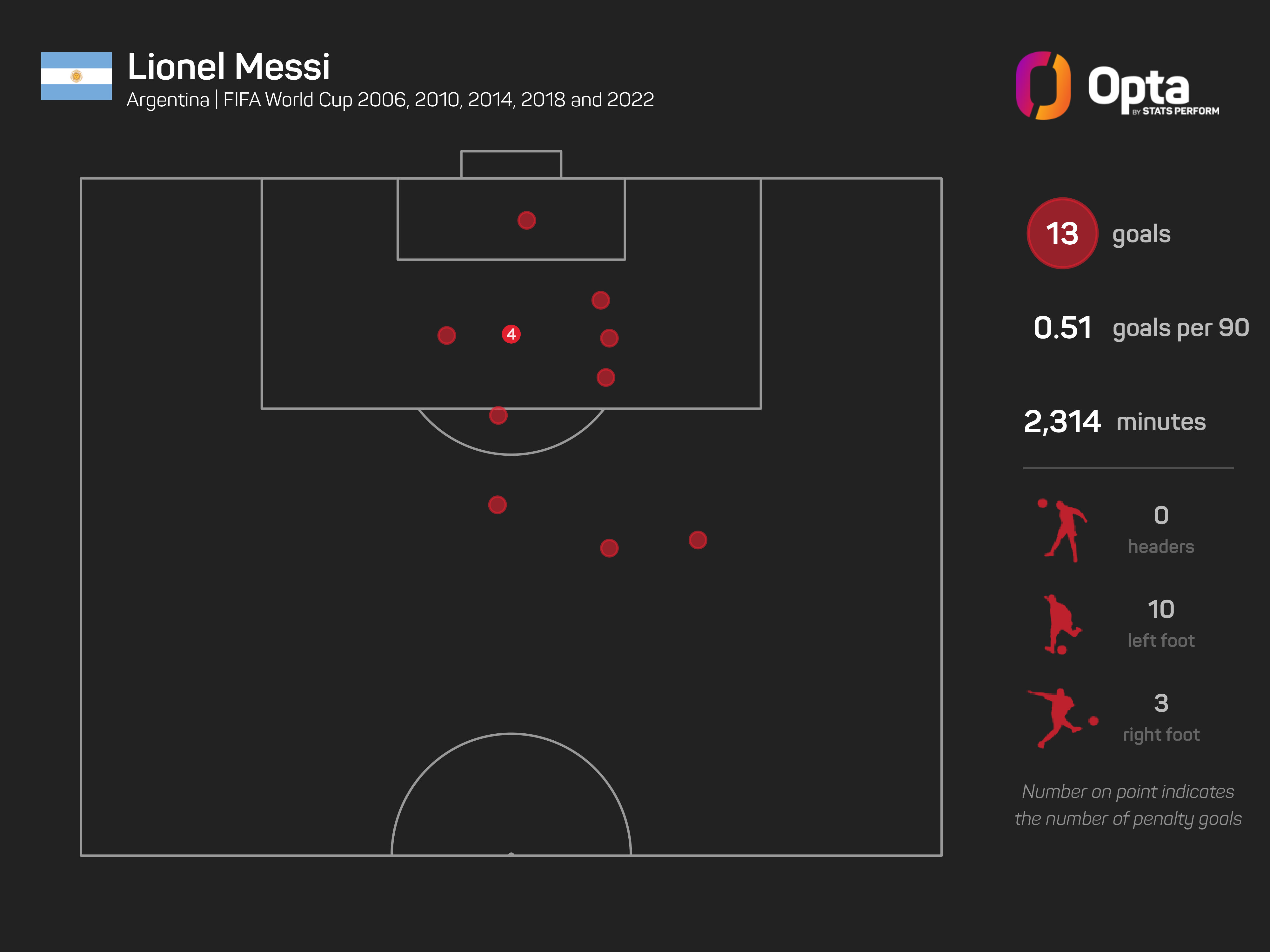Click the penalty goals footnote text

[1128, 805]
